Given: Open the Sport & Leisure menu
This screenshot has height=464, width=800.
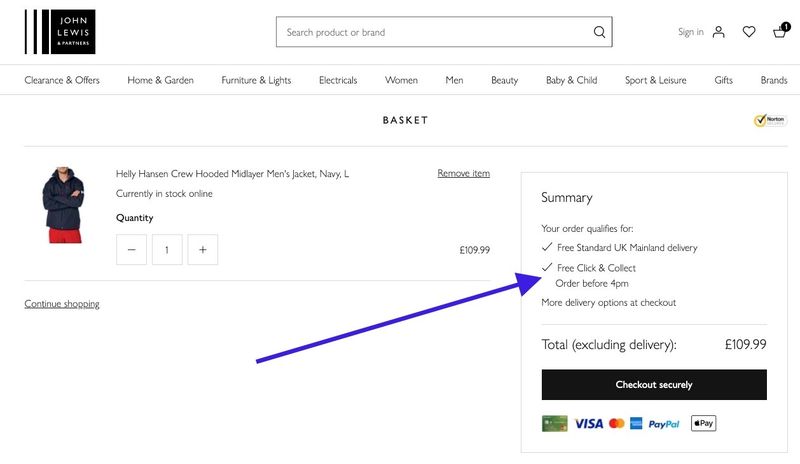Looking at the screenshot, I should tap(656, 80).
